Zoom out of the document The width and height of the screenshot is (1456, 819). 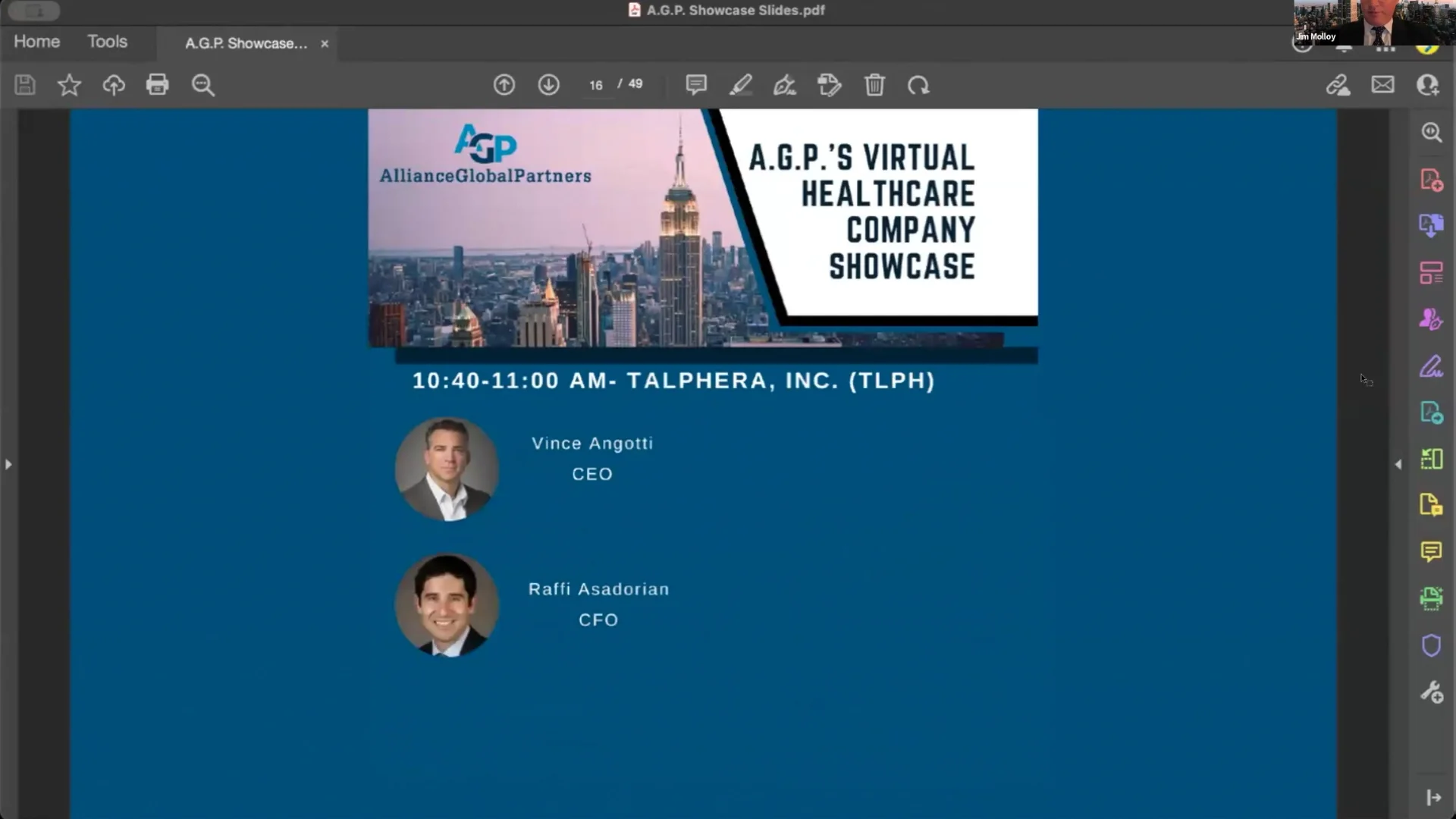202,85
